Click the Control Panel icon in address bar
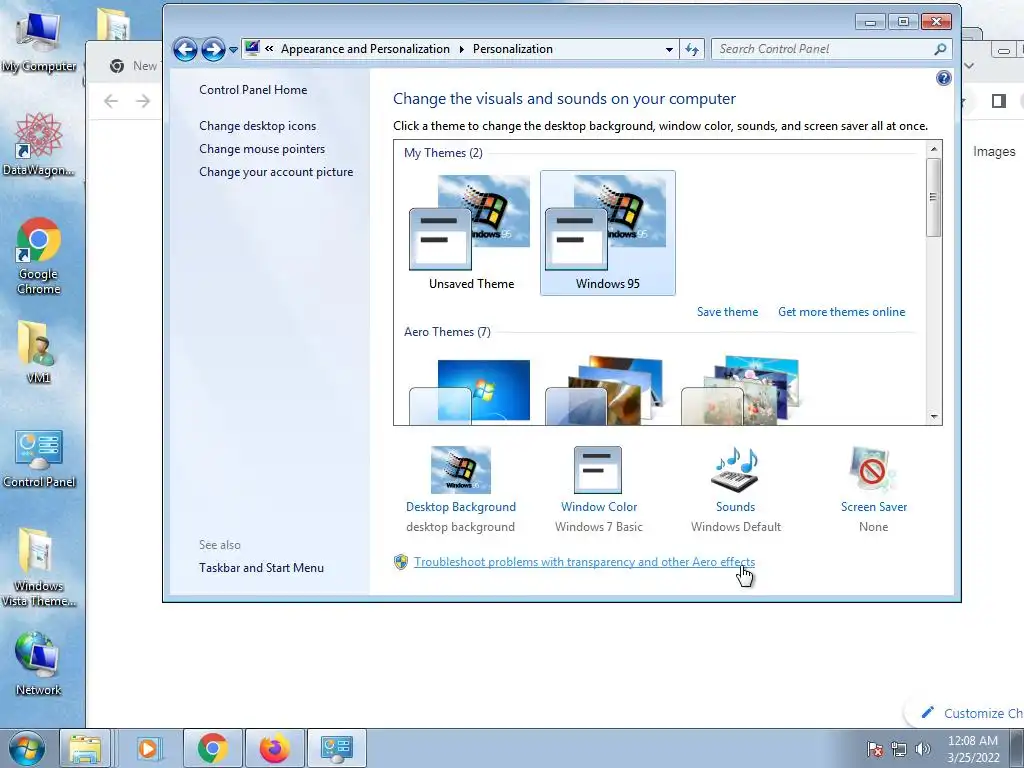The image size is (1024, 768). click(x=252, y=48)
